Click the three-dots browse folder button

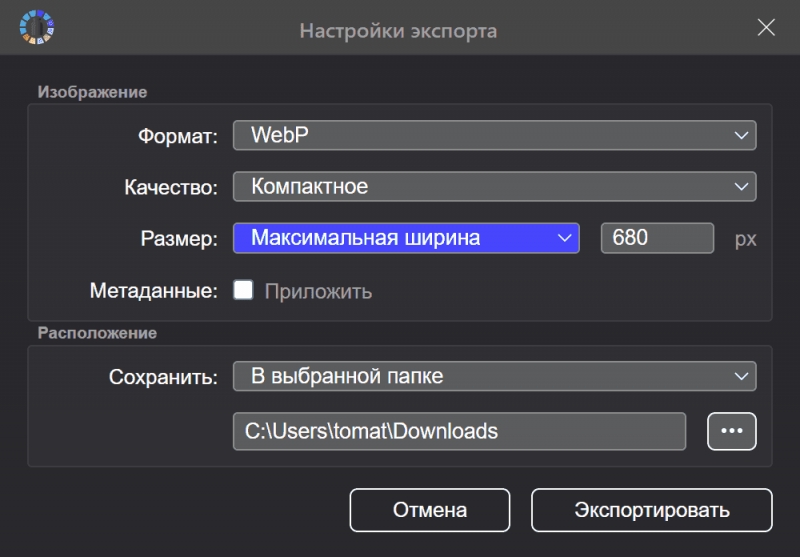[x=731, y=431]
